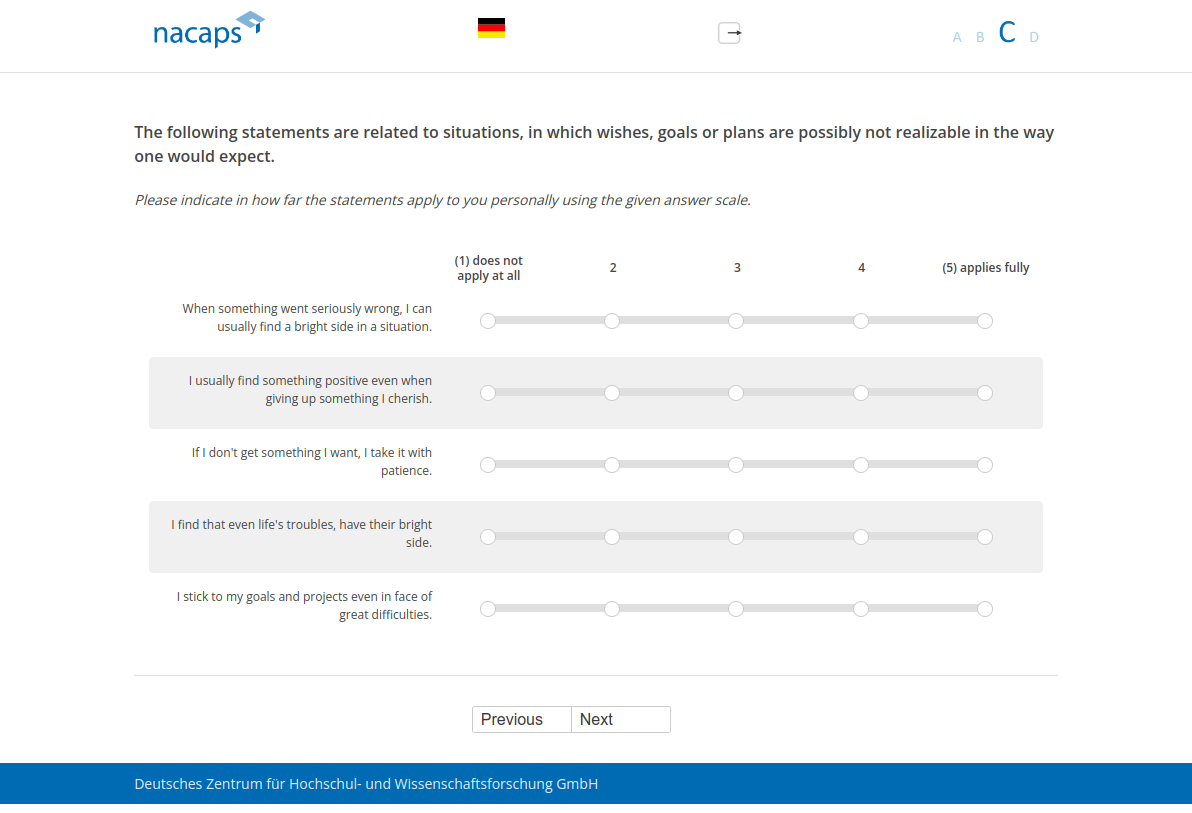The image size is (1192, 813).
Task: Select 1 for 'stick to my goals' statement
Action: tap(488, 609)
